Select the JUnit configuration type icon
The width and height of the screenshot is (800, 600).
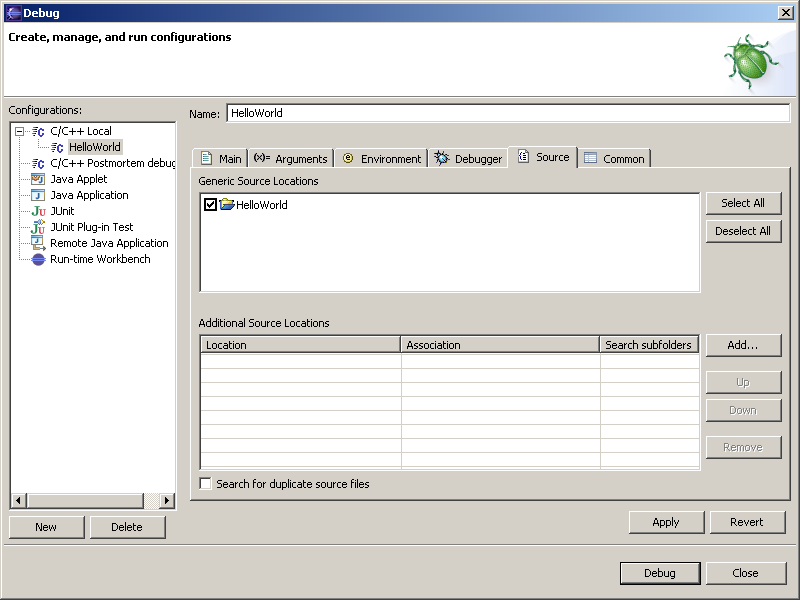(x=38, y=211)
